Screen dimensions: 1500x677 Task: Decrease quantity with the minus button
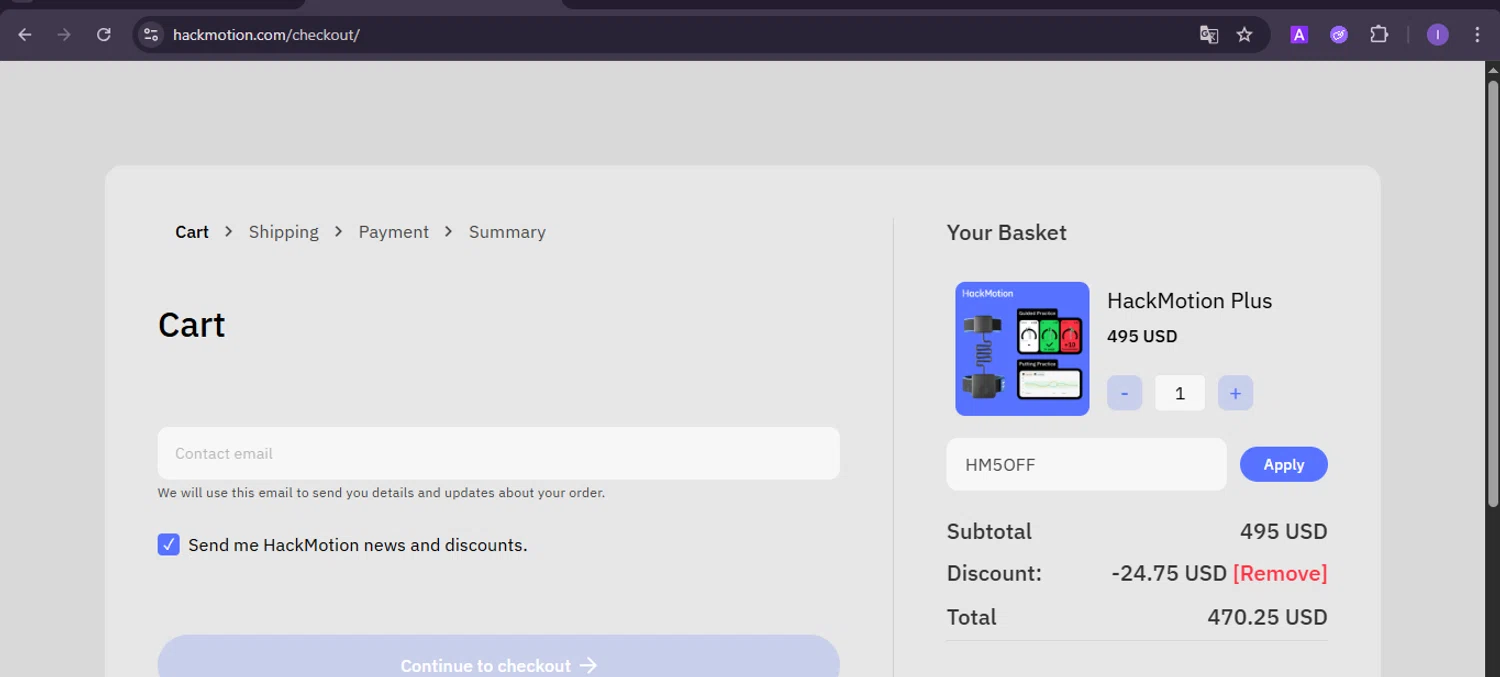(1124, 393)
